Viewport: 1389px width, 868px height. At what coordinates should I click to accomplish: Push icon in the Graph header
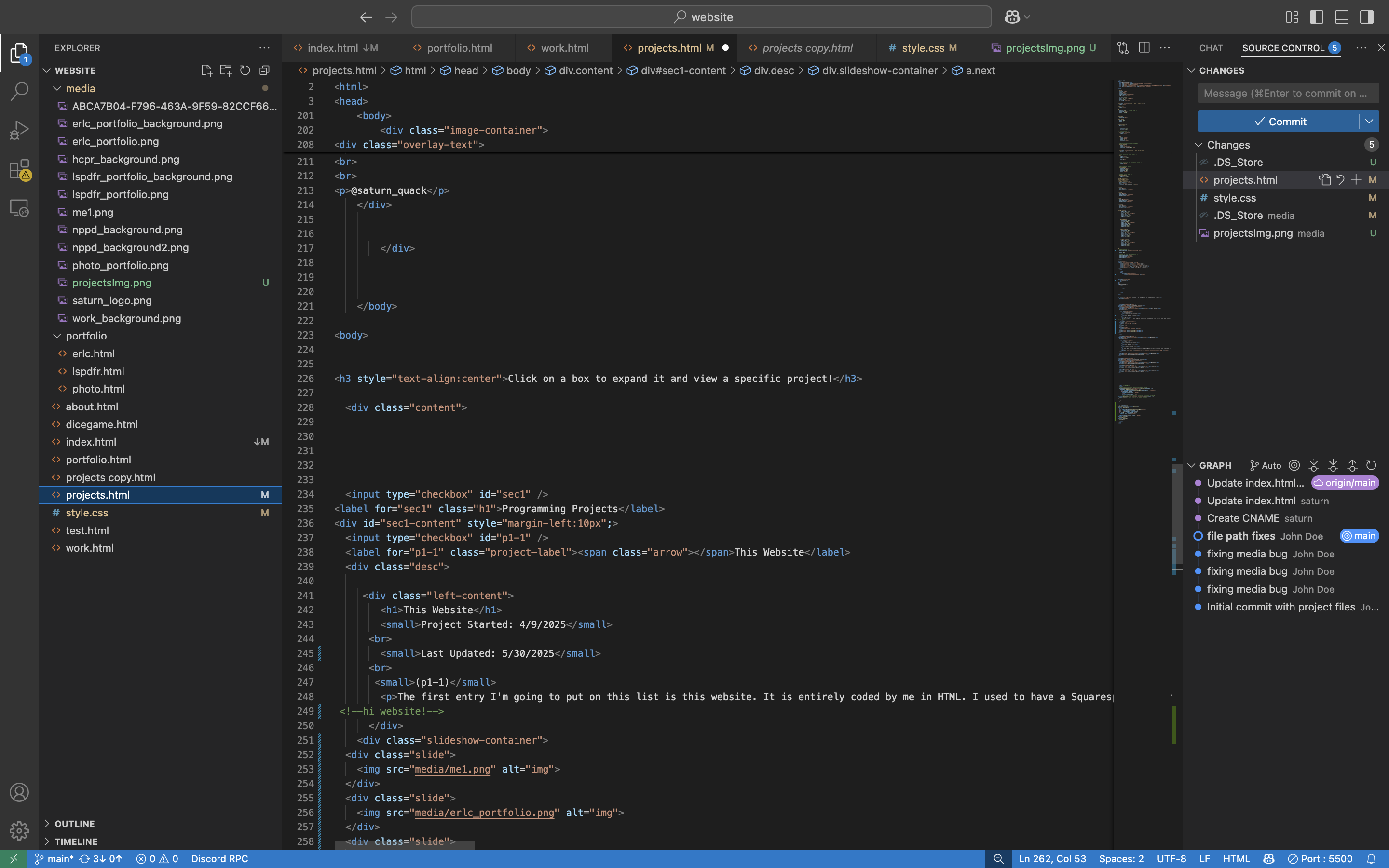coord(1352,465)
